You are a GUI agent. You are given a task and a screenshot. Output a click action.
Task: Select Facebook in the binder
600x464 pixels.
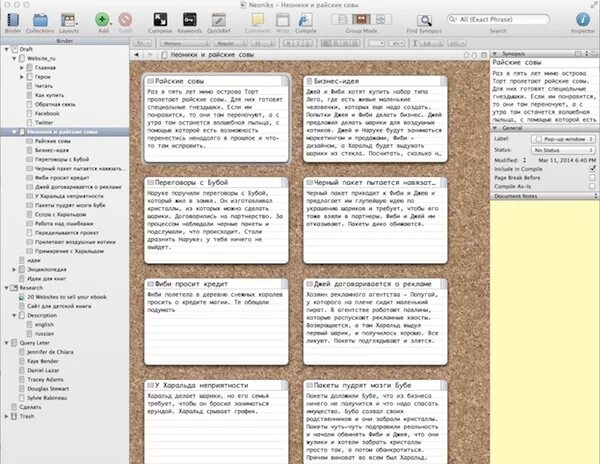tap(47, 114)
